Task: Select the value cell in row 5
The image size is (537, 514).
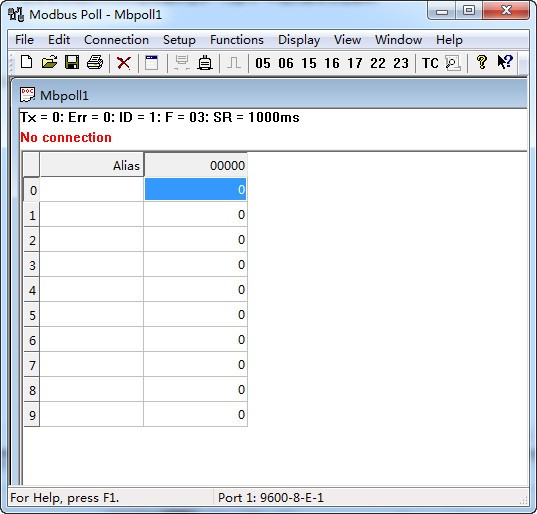Action: (x=195, y=314)
